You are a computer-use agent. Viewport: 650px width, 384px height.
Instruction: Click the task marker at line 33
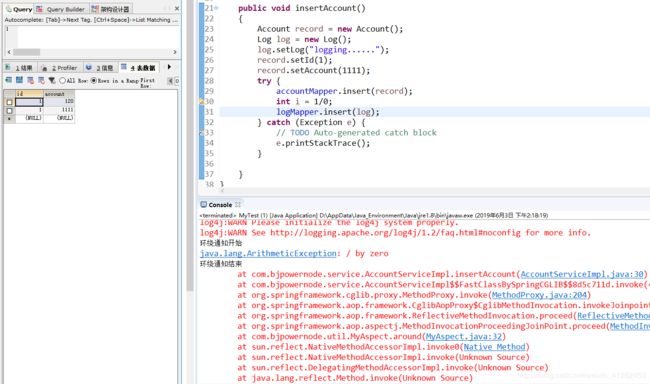click(x=202, y=133)
